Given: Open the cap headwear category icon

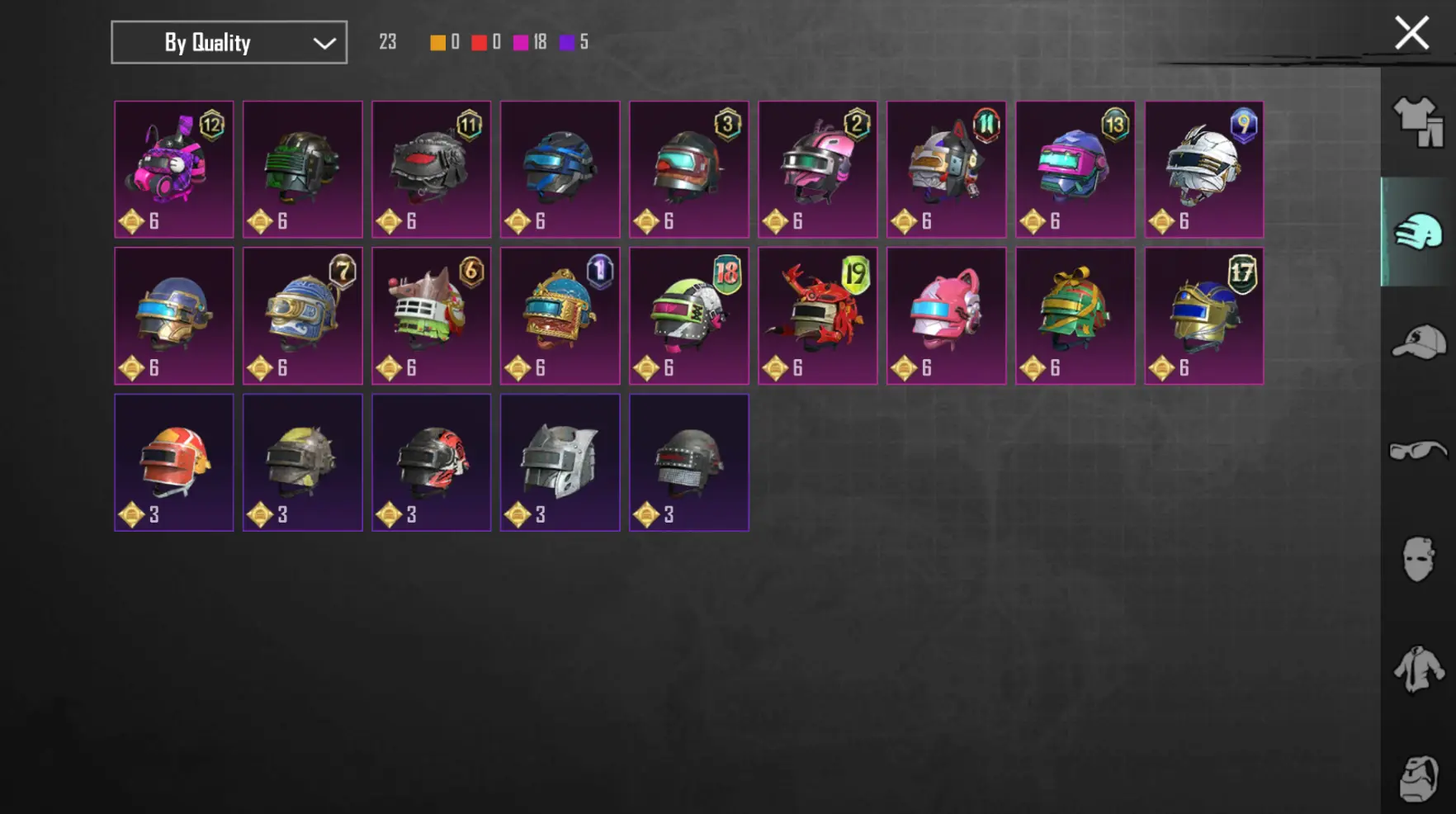Looking at the screenshot, I should (1418, 342).
